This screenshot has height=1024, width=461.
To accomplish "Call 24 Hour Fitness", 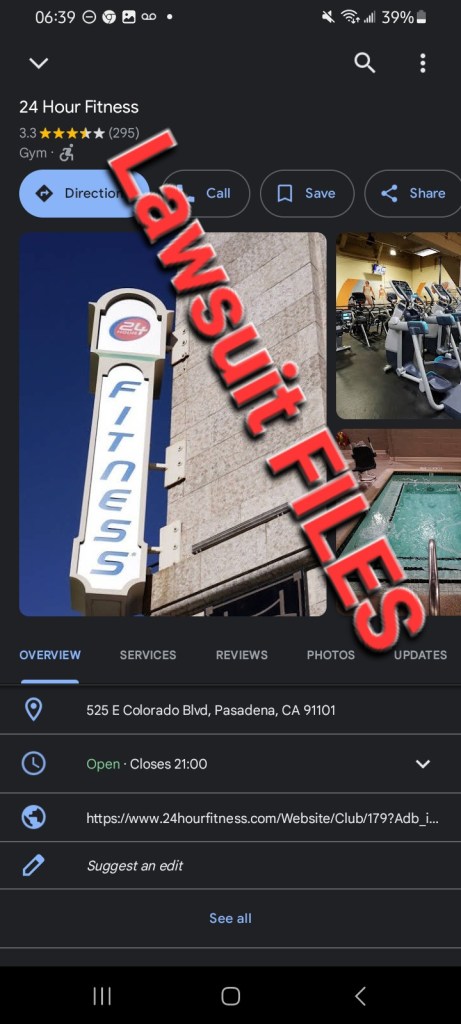I will pos(206,193).
